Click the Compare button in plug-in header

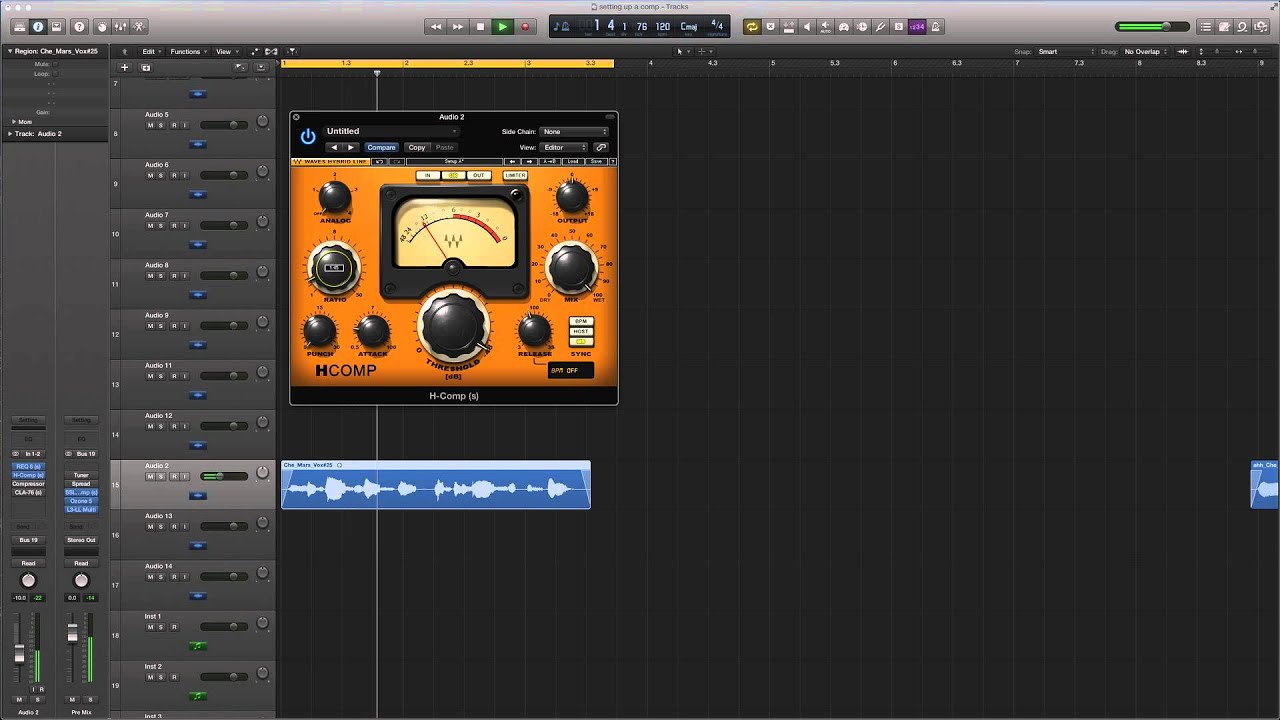pos(381,147)
